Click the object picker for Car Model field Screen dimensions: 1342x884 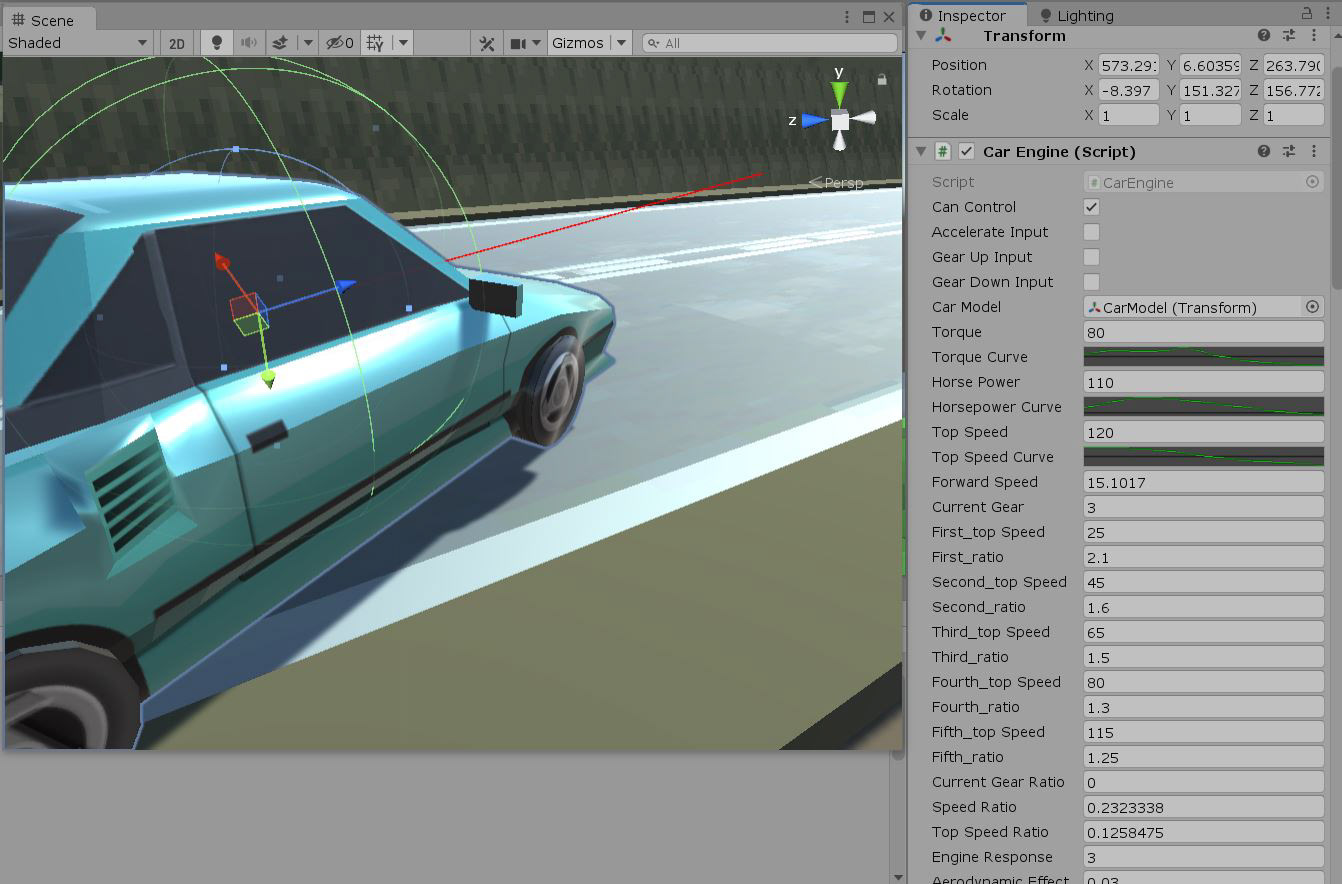1312,307
